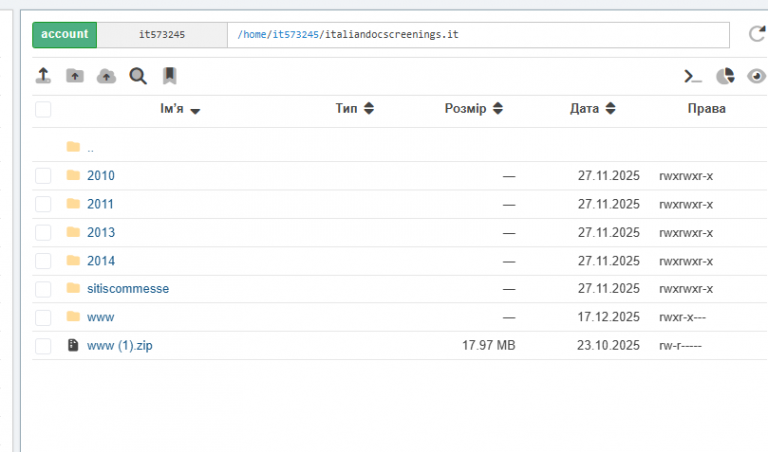768x452 pixels.
Task: Open the search magnifier tool
Action: [x=138, y=76]
